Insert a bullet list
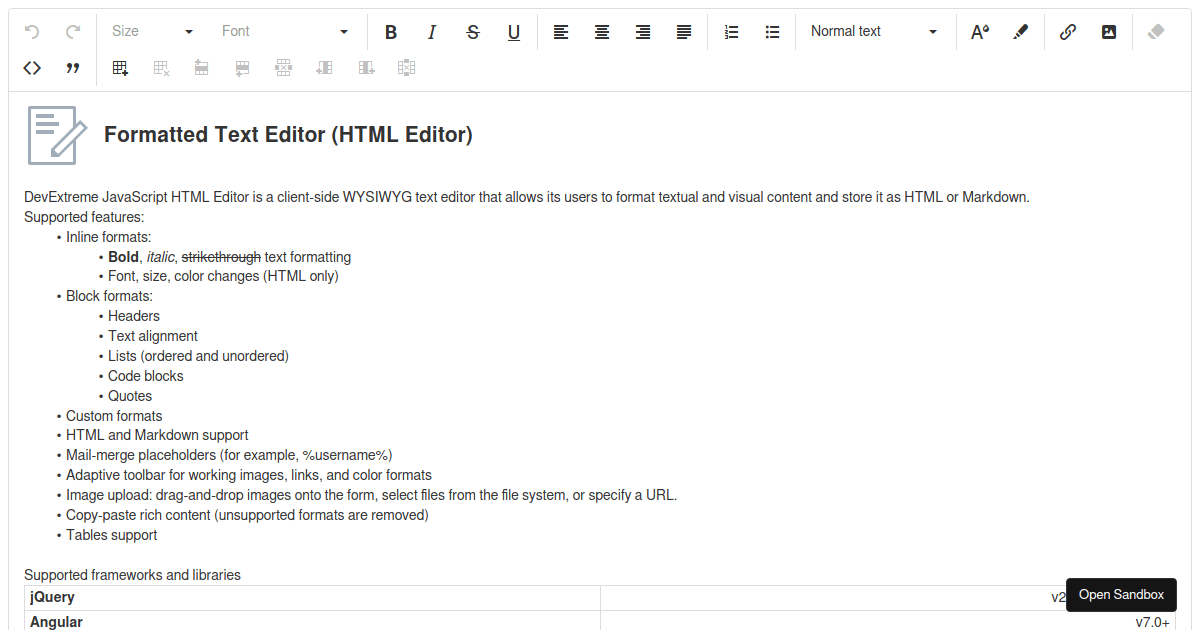 click(773, 32)
